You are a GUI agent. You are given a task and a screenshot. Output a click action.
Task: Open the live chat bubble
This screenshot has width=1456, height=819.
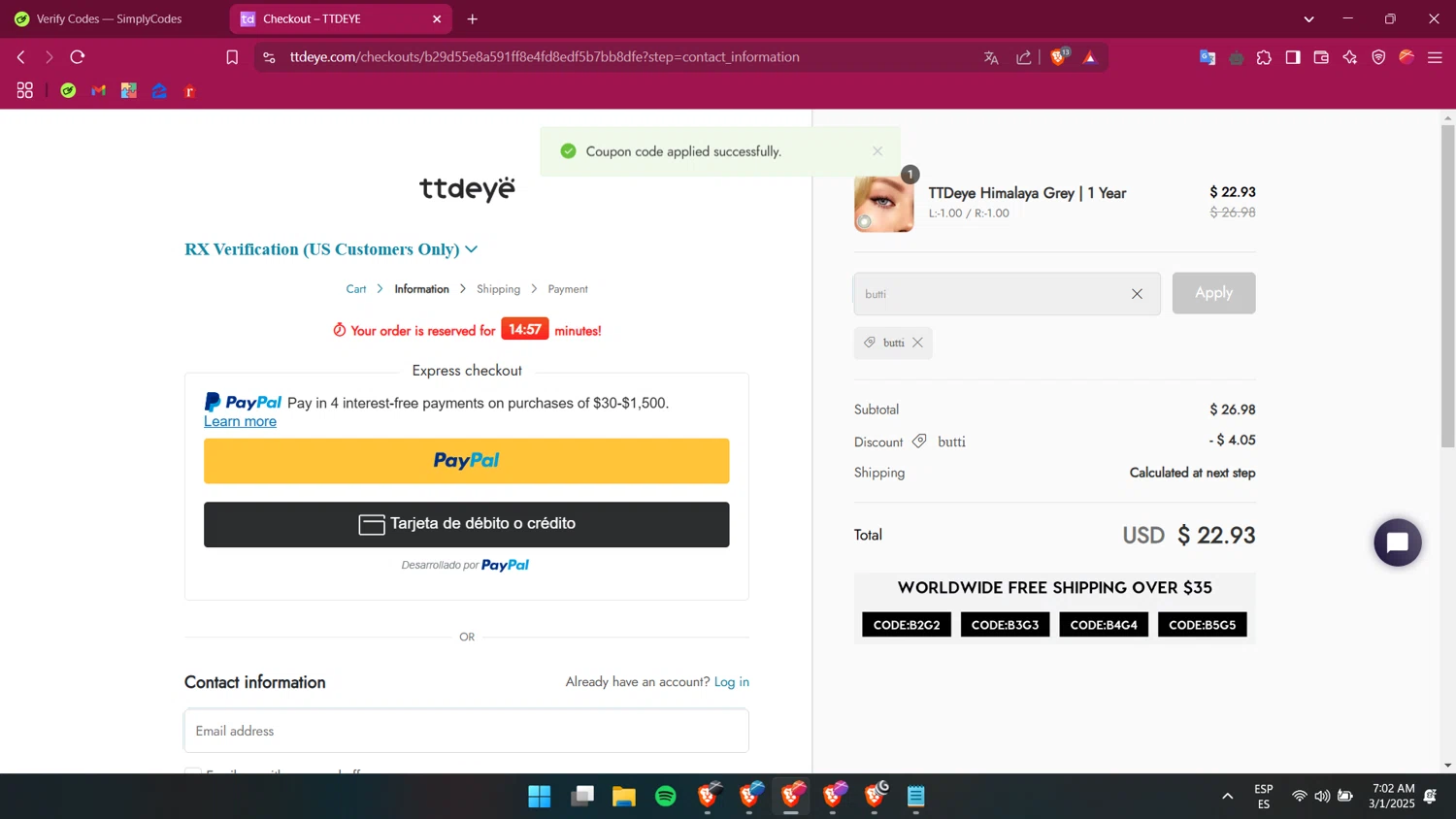(1398, 542)
